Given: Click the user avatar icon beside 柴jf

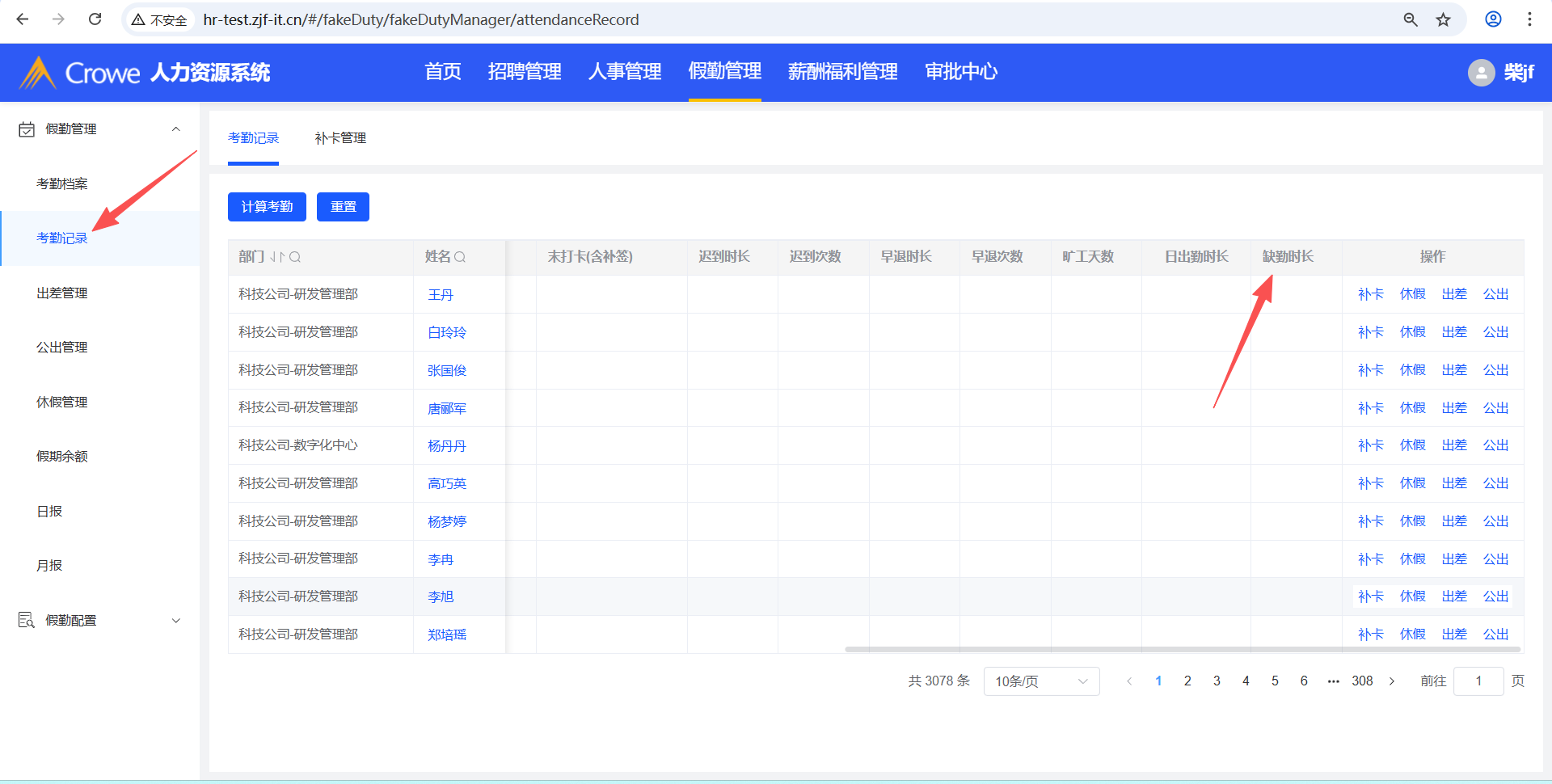Looking at the screenshot, I should [1480, 73].
